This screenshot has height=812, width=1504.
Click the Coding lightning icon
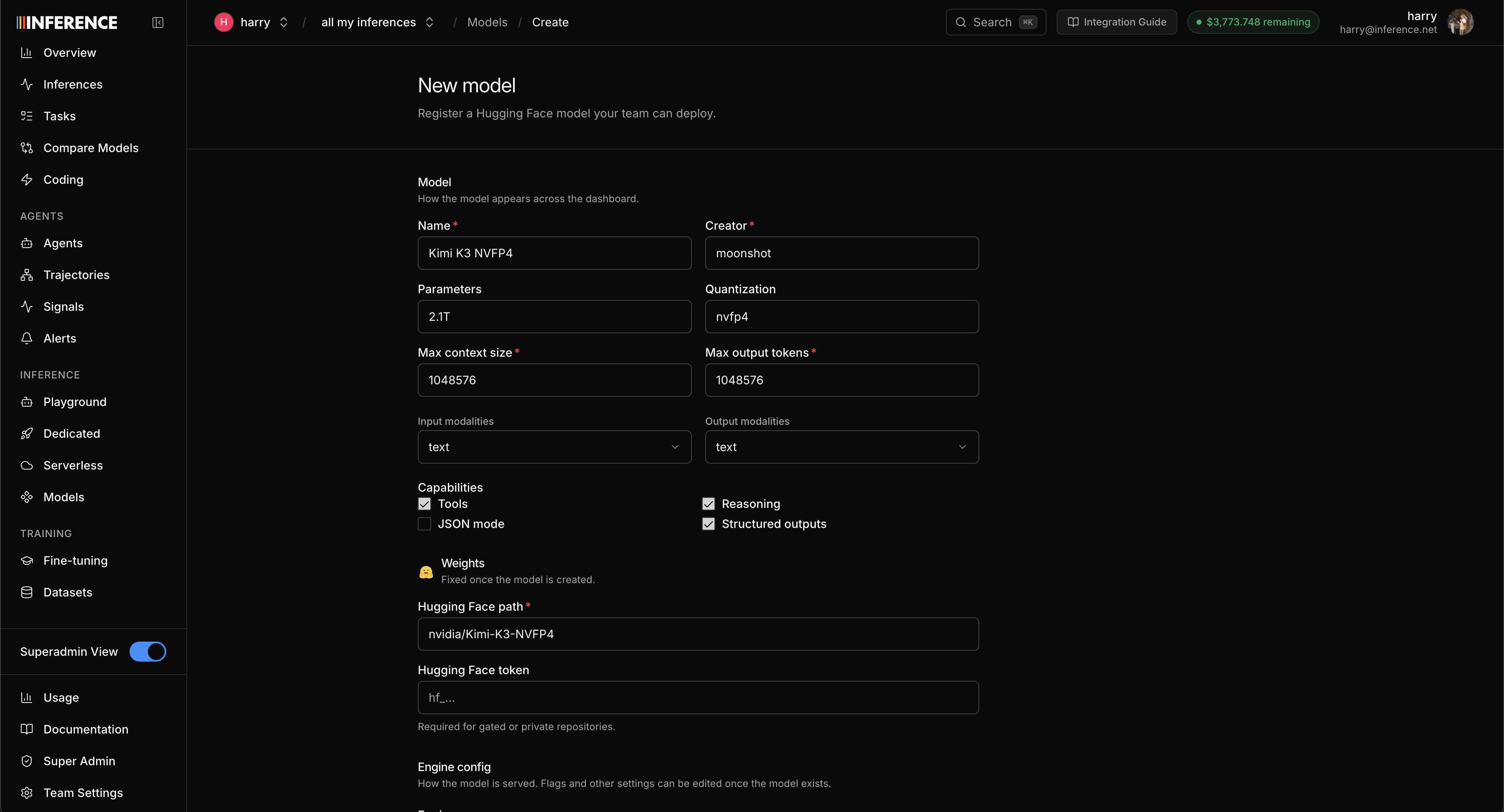pyautogui.click(x=26, y=179)
